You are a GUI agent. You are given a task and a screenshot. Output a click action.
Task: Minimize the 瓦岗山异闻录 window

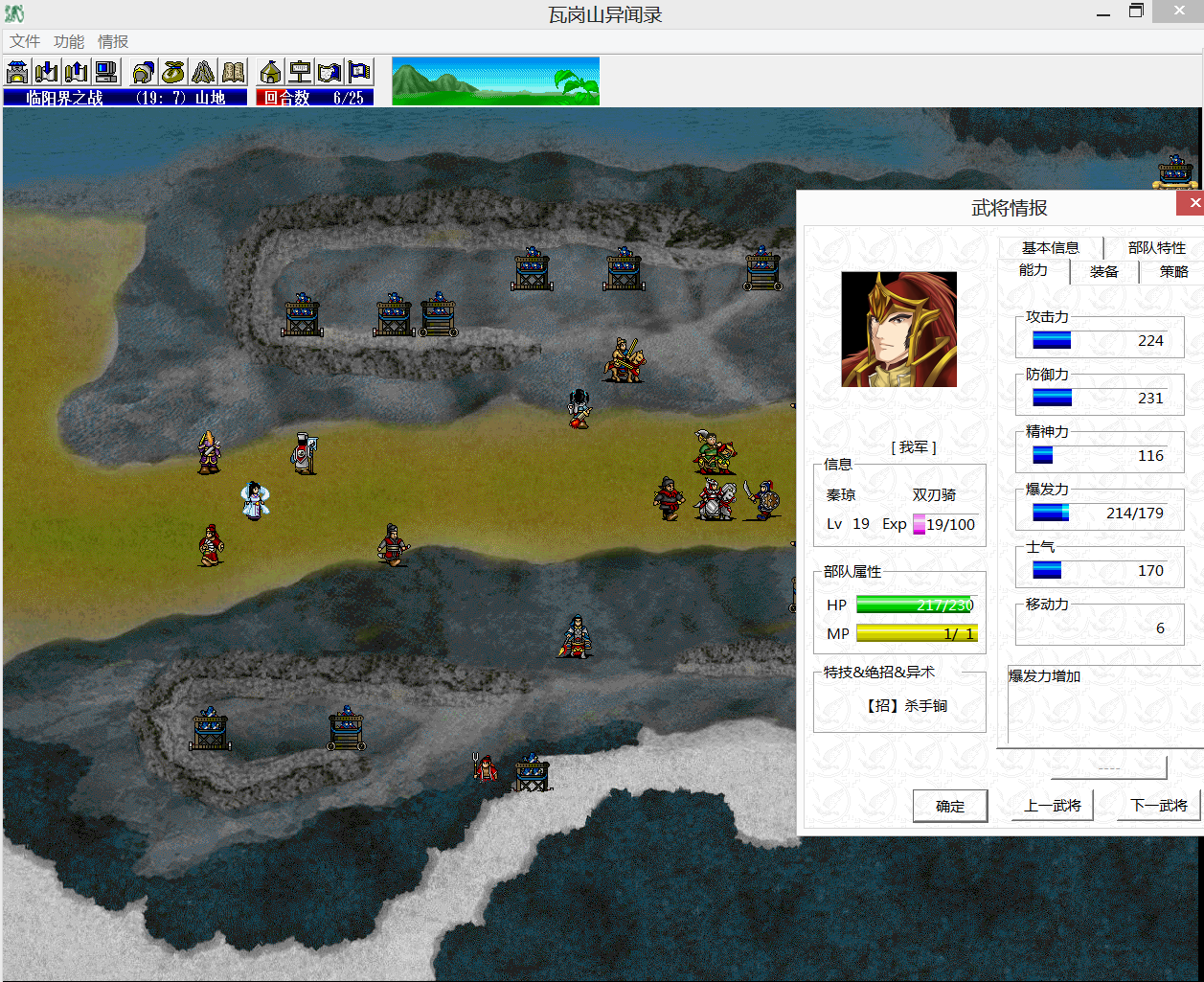pos(1104,12)
